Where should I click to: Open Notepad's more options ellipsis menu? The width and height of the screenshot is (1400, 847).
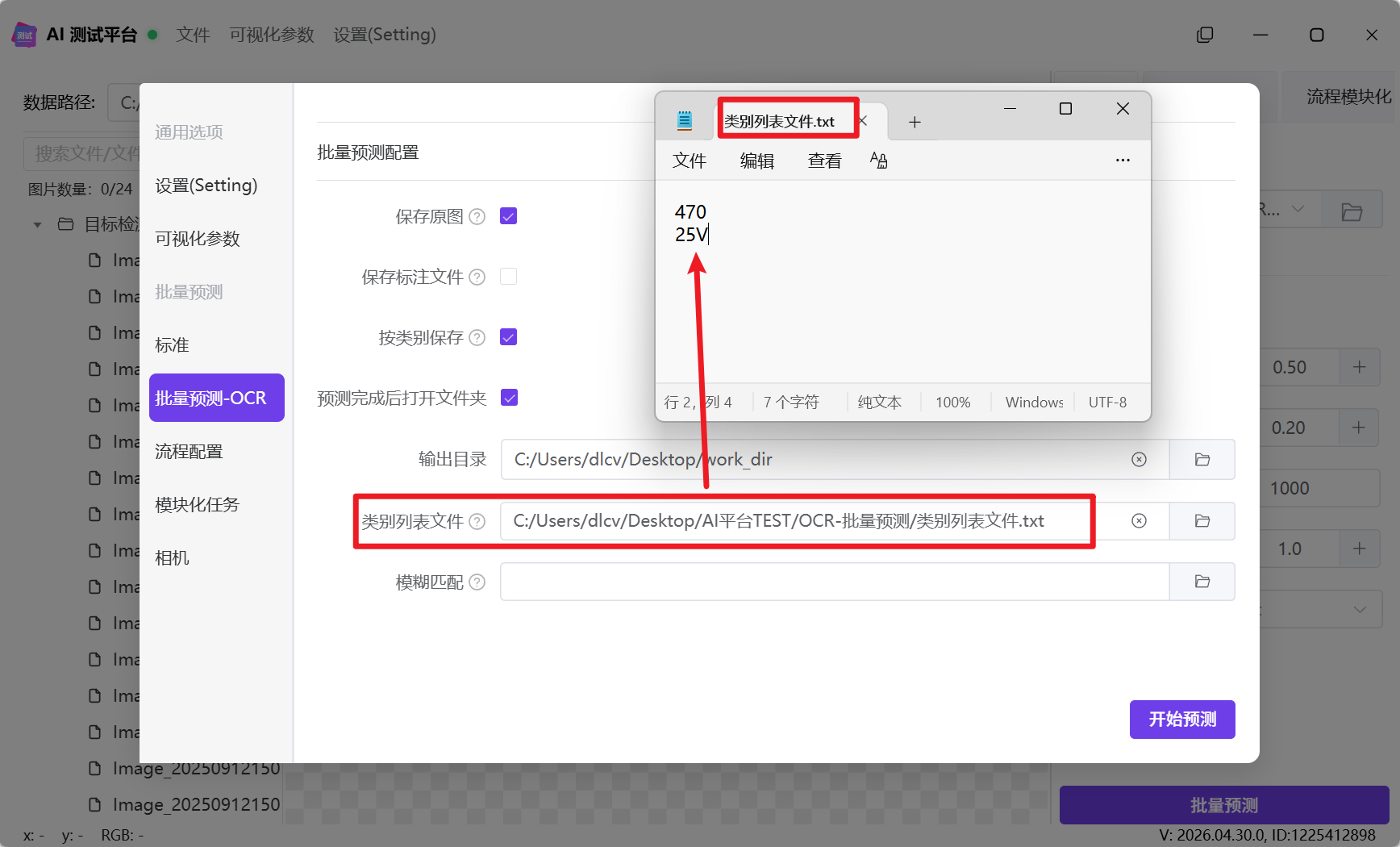[x=1123, y=161]
